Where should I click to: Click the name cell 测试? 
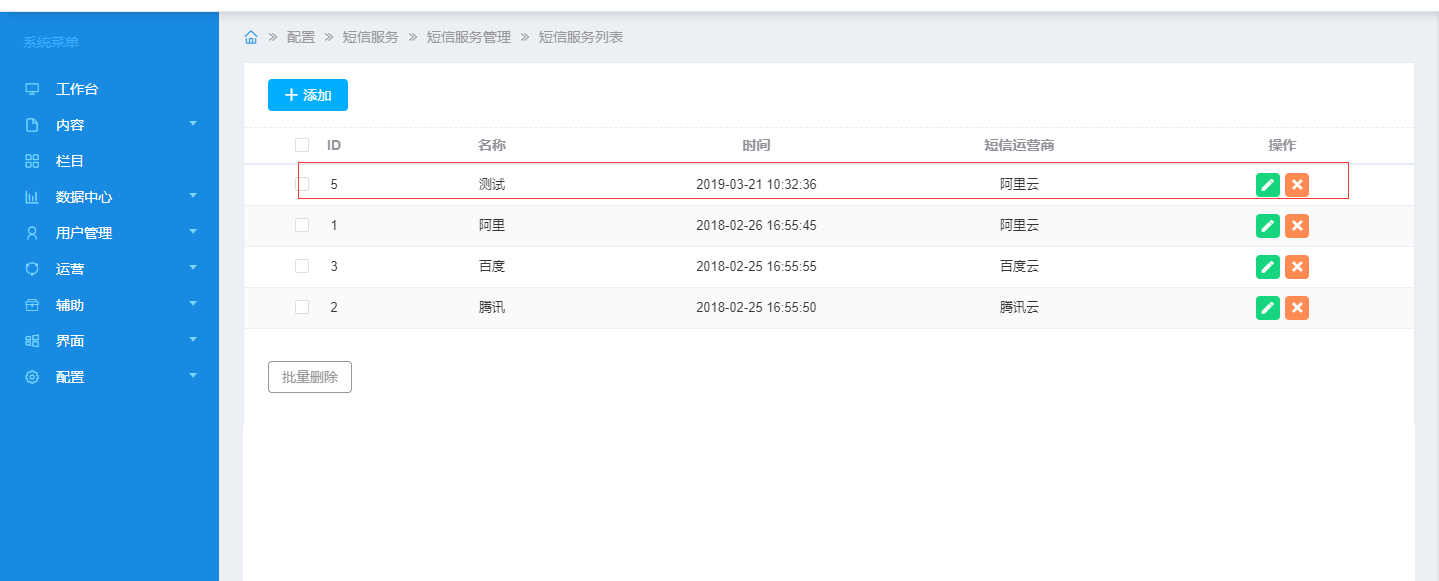[x=492, y=185]
